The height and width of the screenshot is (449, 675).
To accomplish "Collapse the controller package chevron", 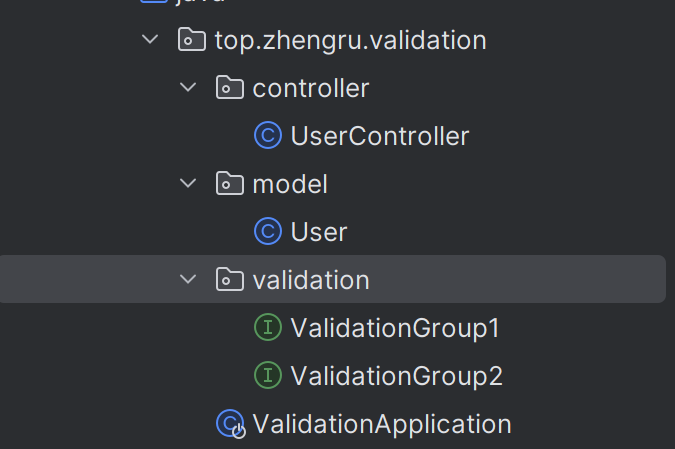I will click(x=188, y=88).
